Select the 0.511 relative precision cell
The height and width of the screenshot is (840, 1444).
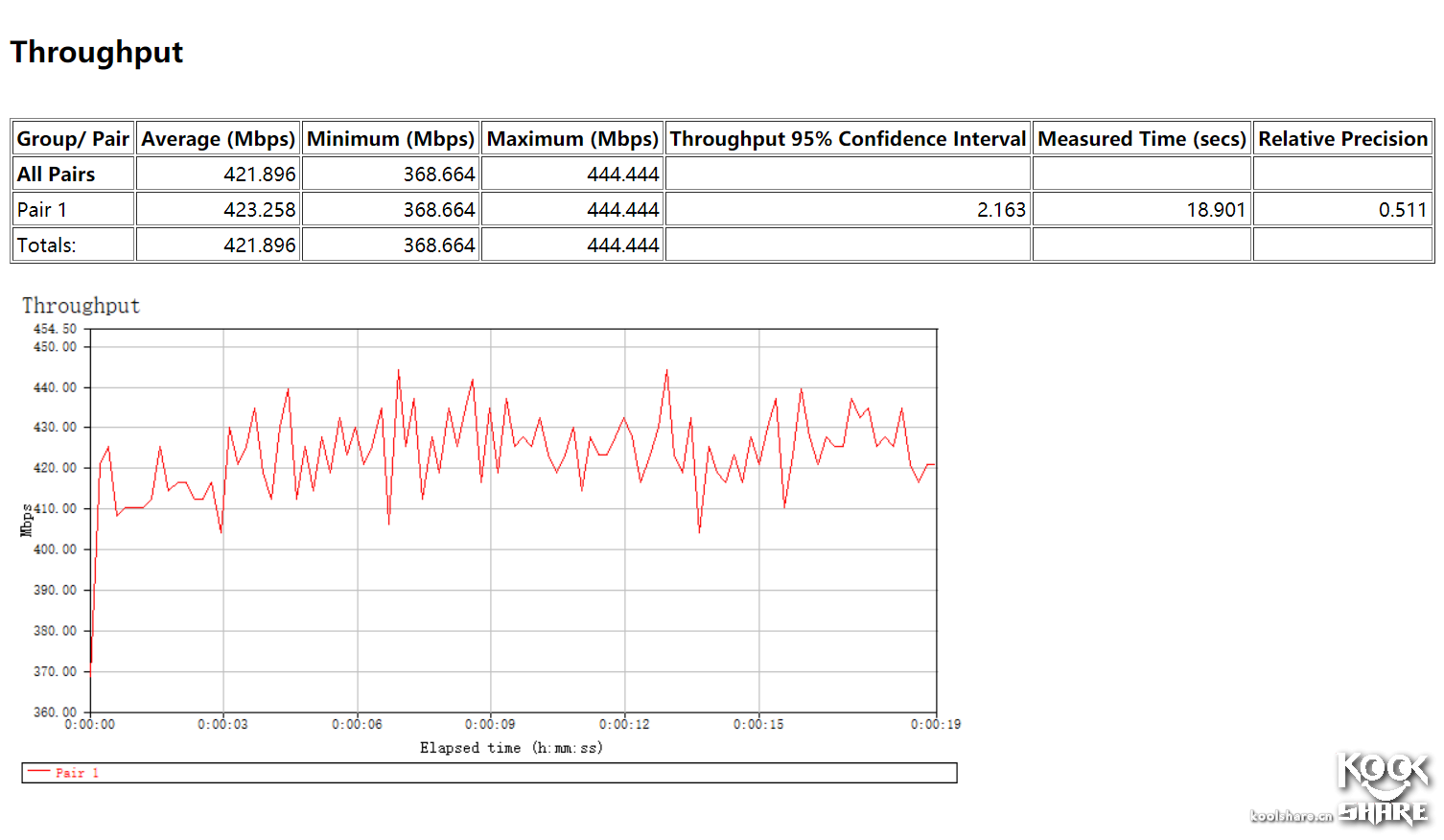(x=1402, y=210)
